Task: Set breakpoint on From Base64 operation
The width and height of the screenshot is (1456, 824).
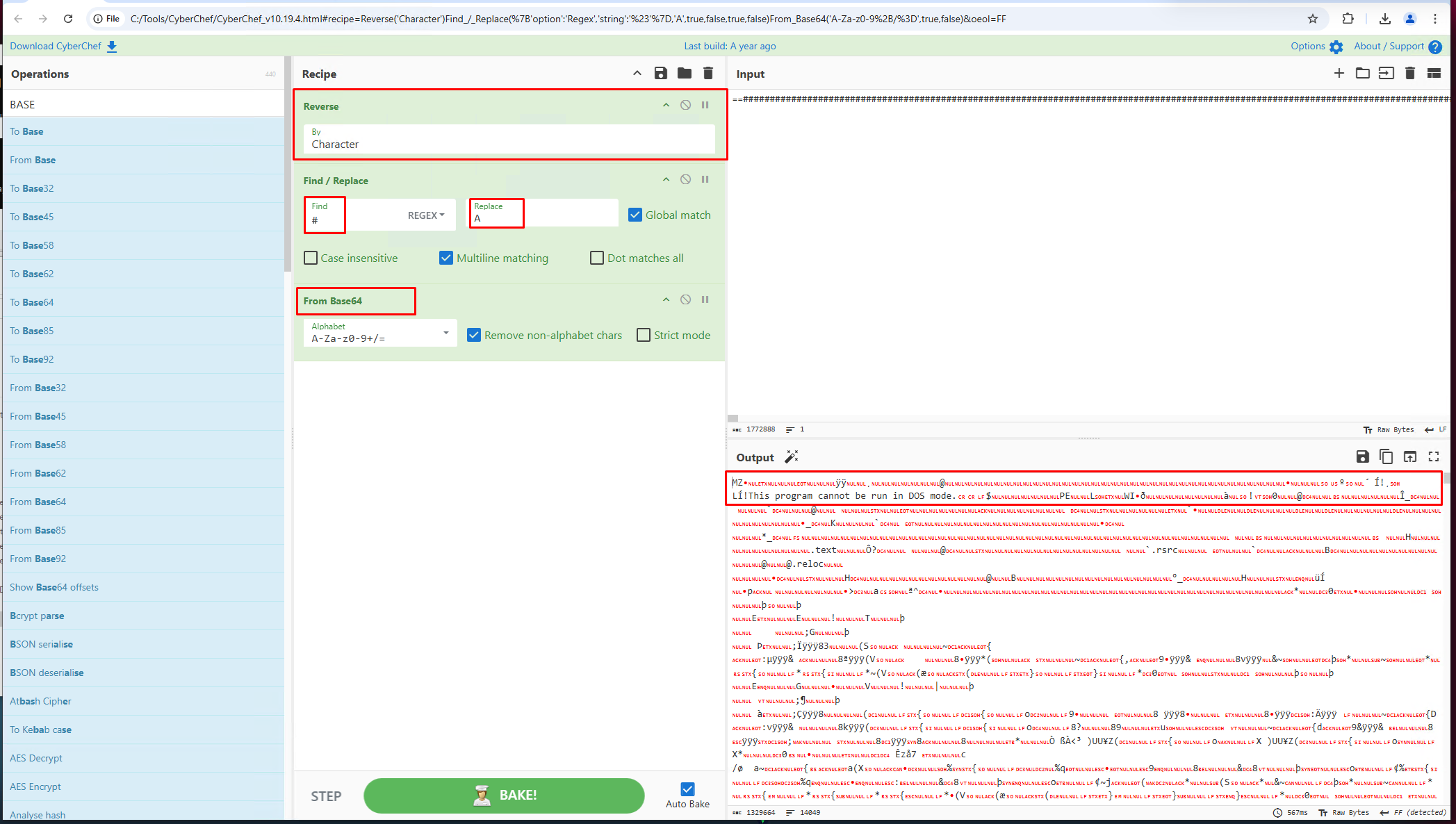Action: [705, 300]
